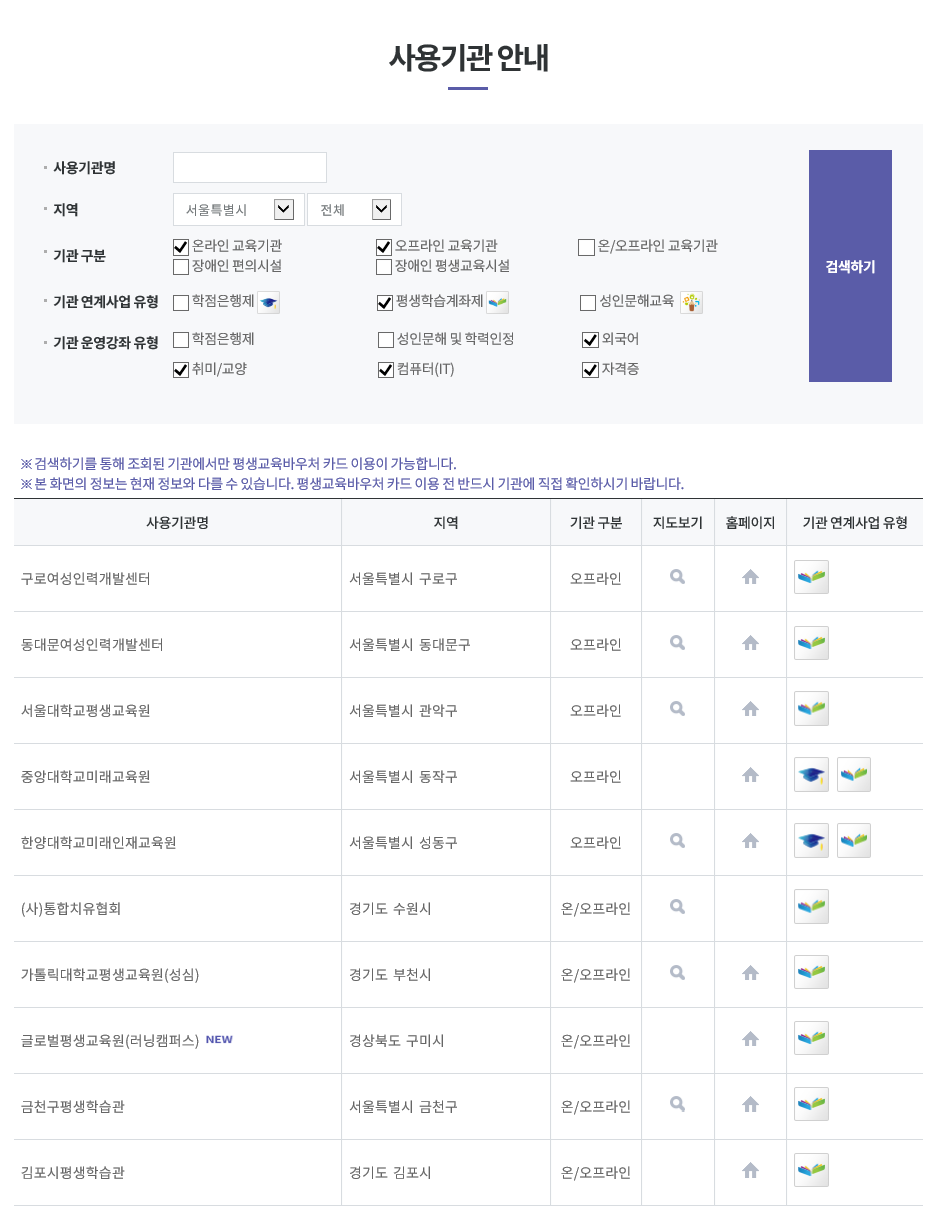Click 학점은행제 graduation cap icon for 중앙대학교미래교육원
Image resolution: width=934 pixels, height=1212 pixels.
pyautogui.click(x=811, y=775)
